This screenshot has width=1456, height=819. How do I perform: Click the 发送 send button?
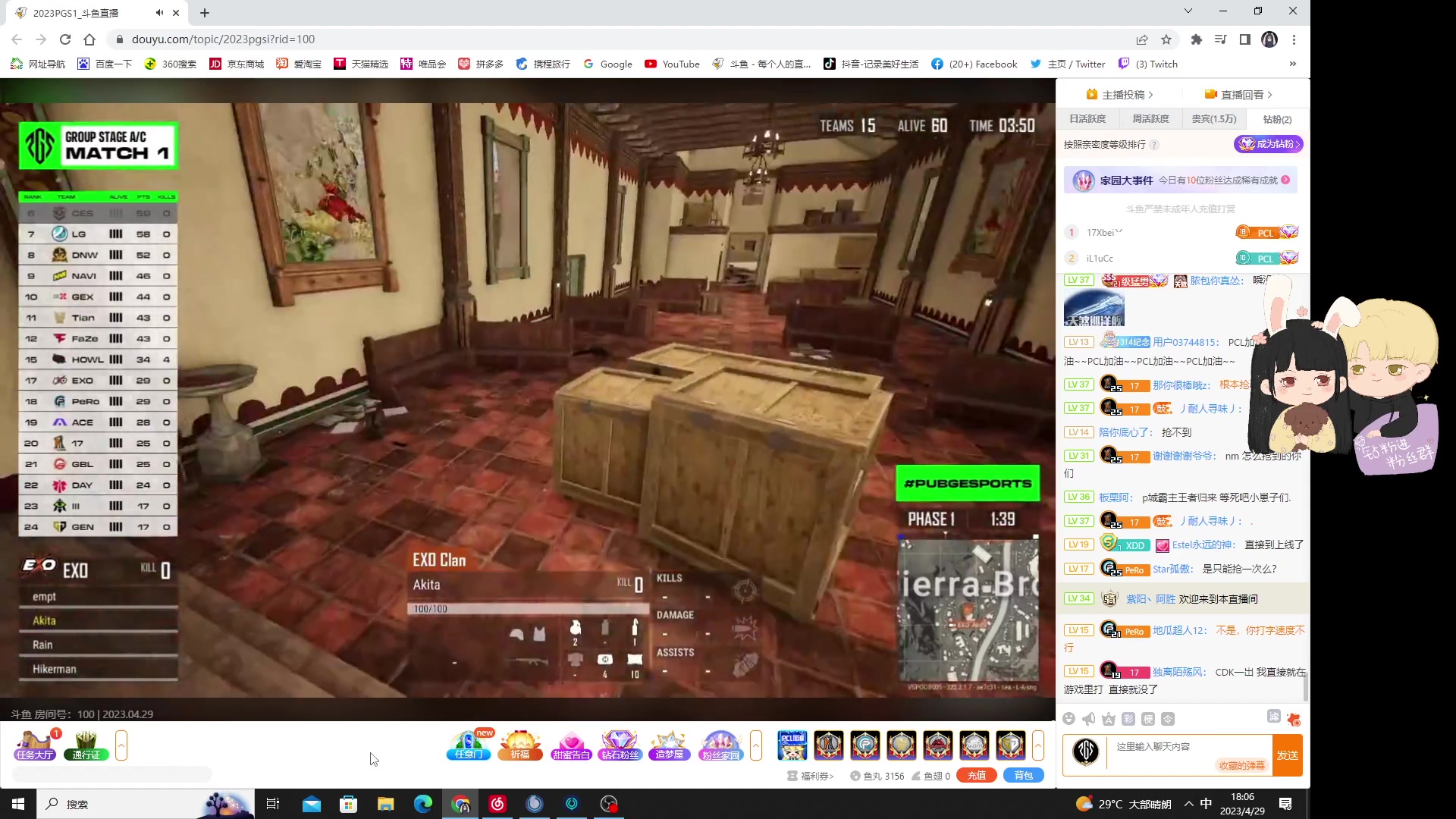1288,755
